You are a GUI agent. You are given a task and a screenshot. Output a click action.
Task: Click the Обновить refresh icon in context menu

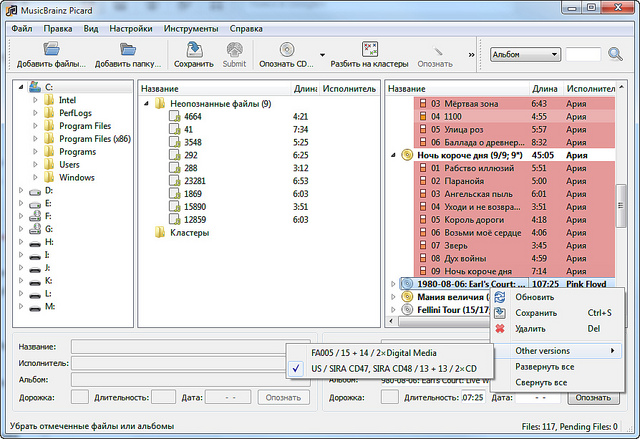500,297
